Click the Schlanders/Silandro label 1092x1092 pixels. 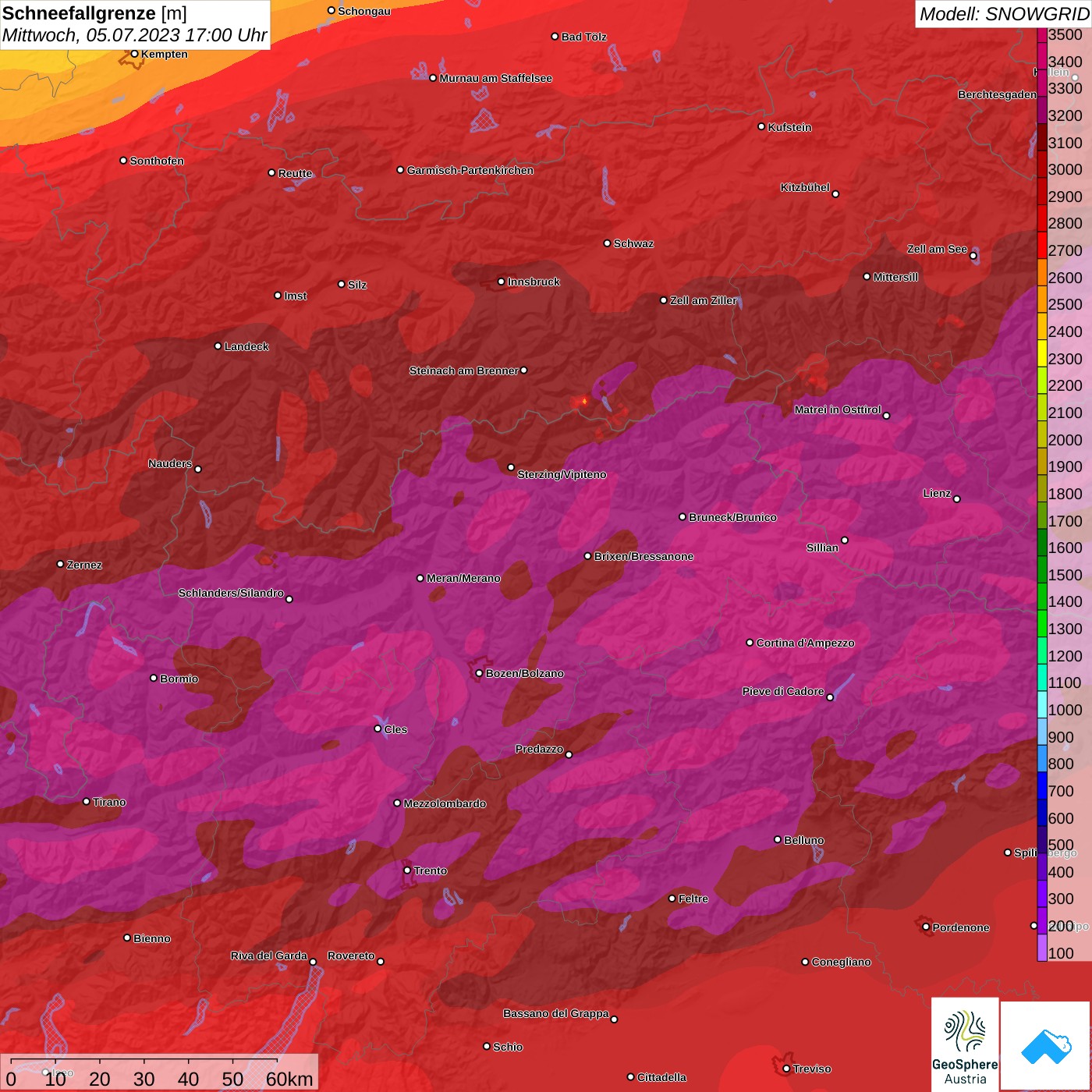pos(231,593)
